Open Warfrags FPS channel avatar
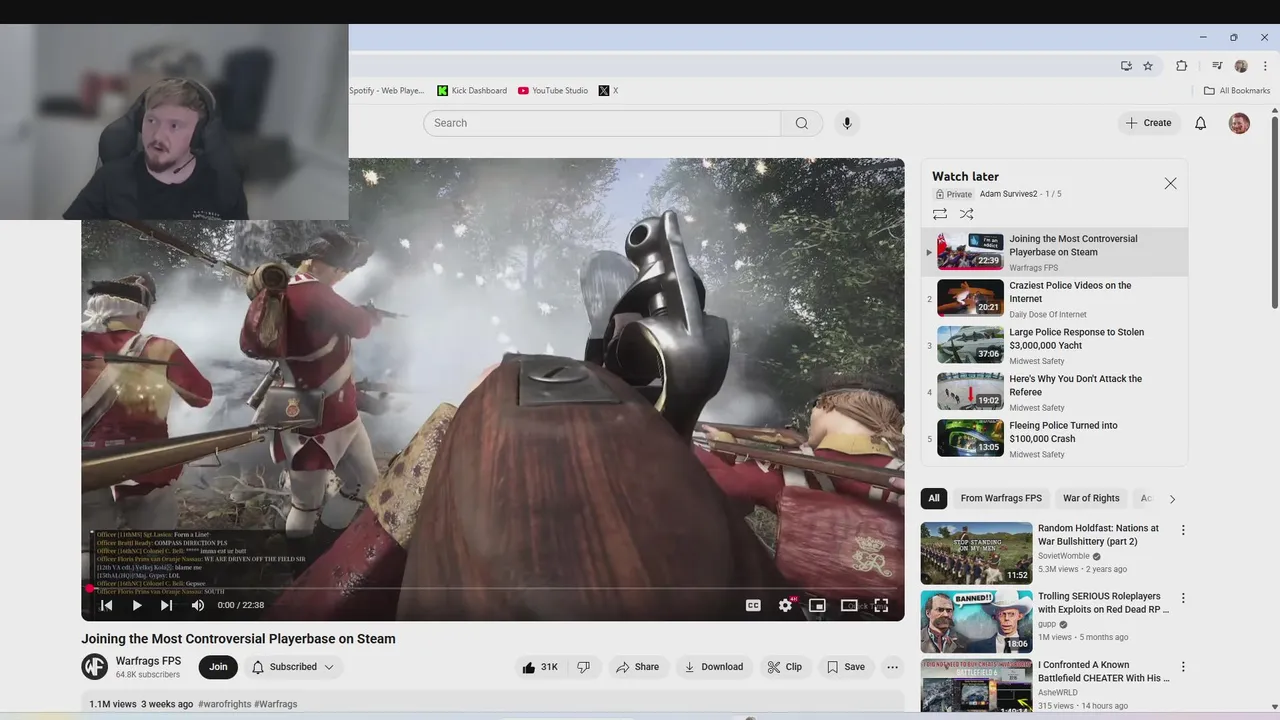 click(94, 667)
